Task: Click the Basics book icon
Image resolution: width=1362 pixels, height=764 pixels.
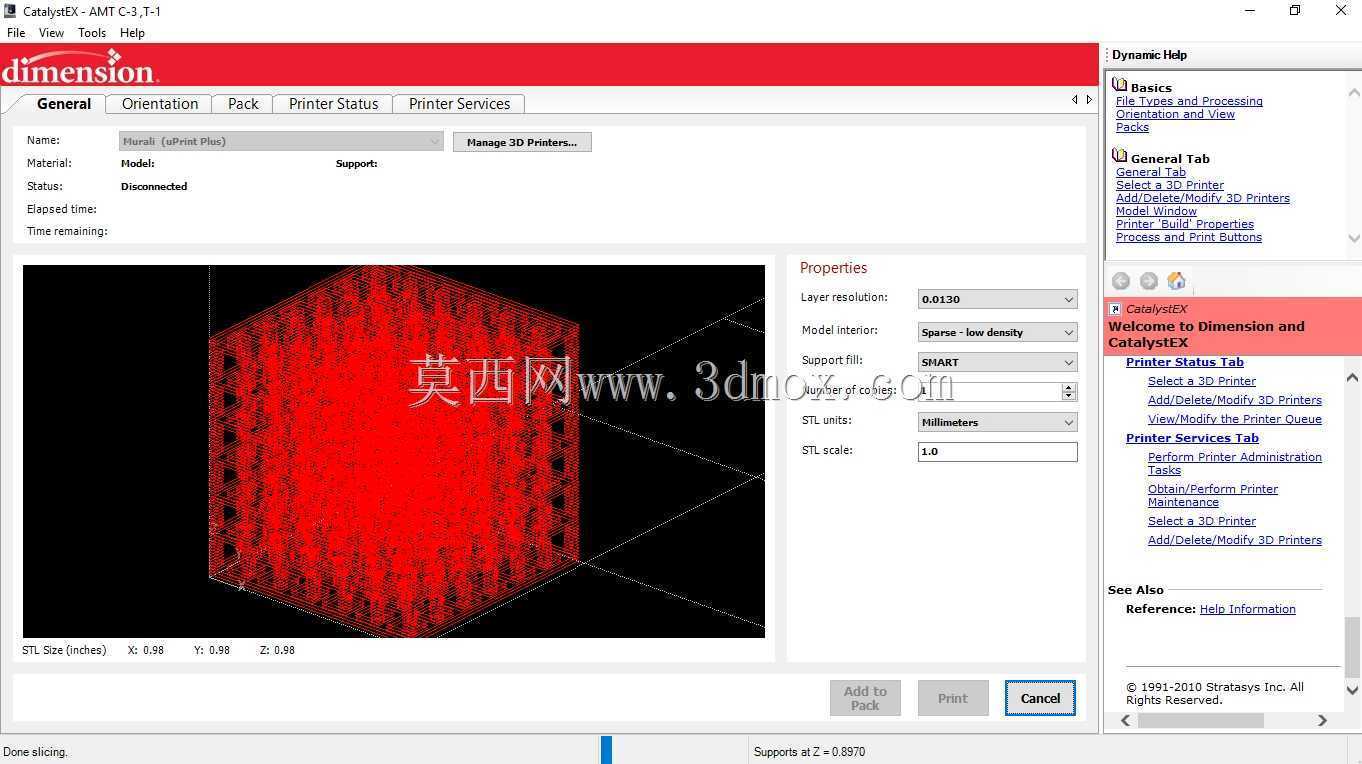Action: (x=1120, y=87)
